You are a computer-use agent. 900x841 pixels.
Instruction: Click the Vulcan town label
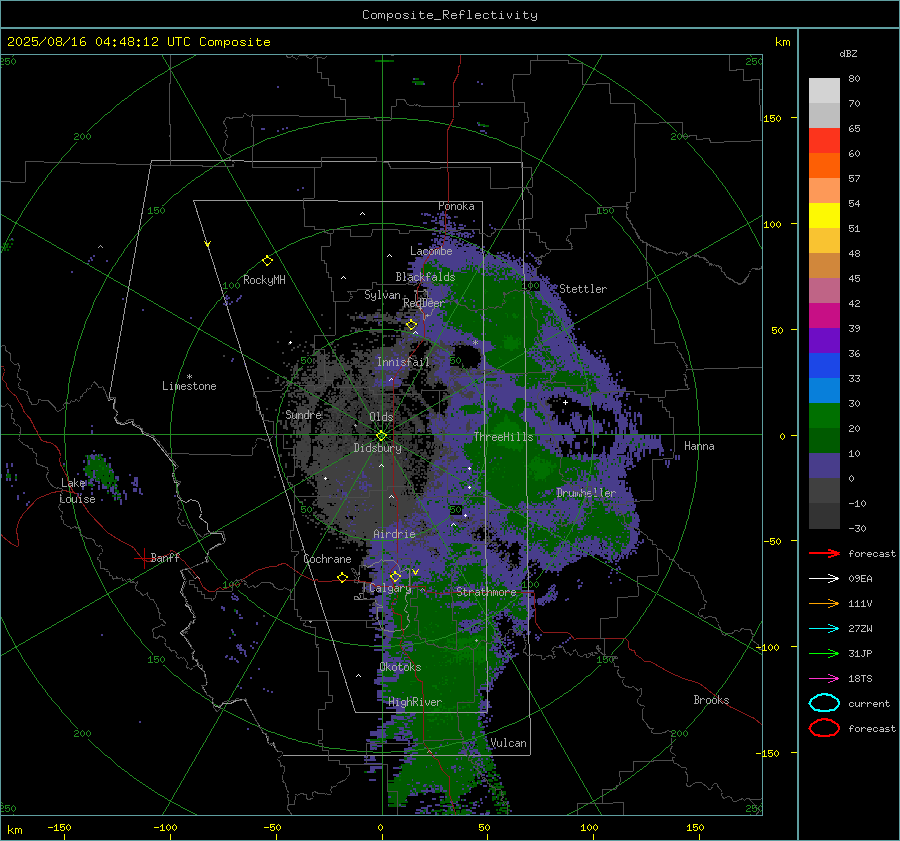508,743
